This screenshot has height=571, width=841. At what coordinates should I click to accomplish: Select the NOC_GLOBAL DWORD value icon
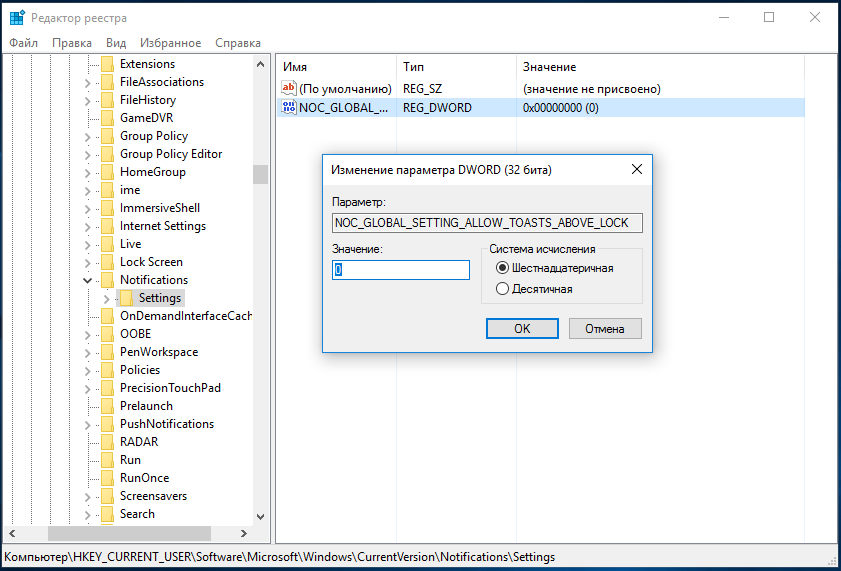point(289,107)
